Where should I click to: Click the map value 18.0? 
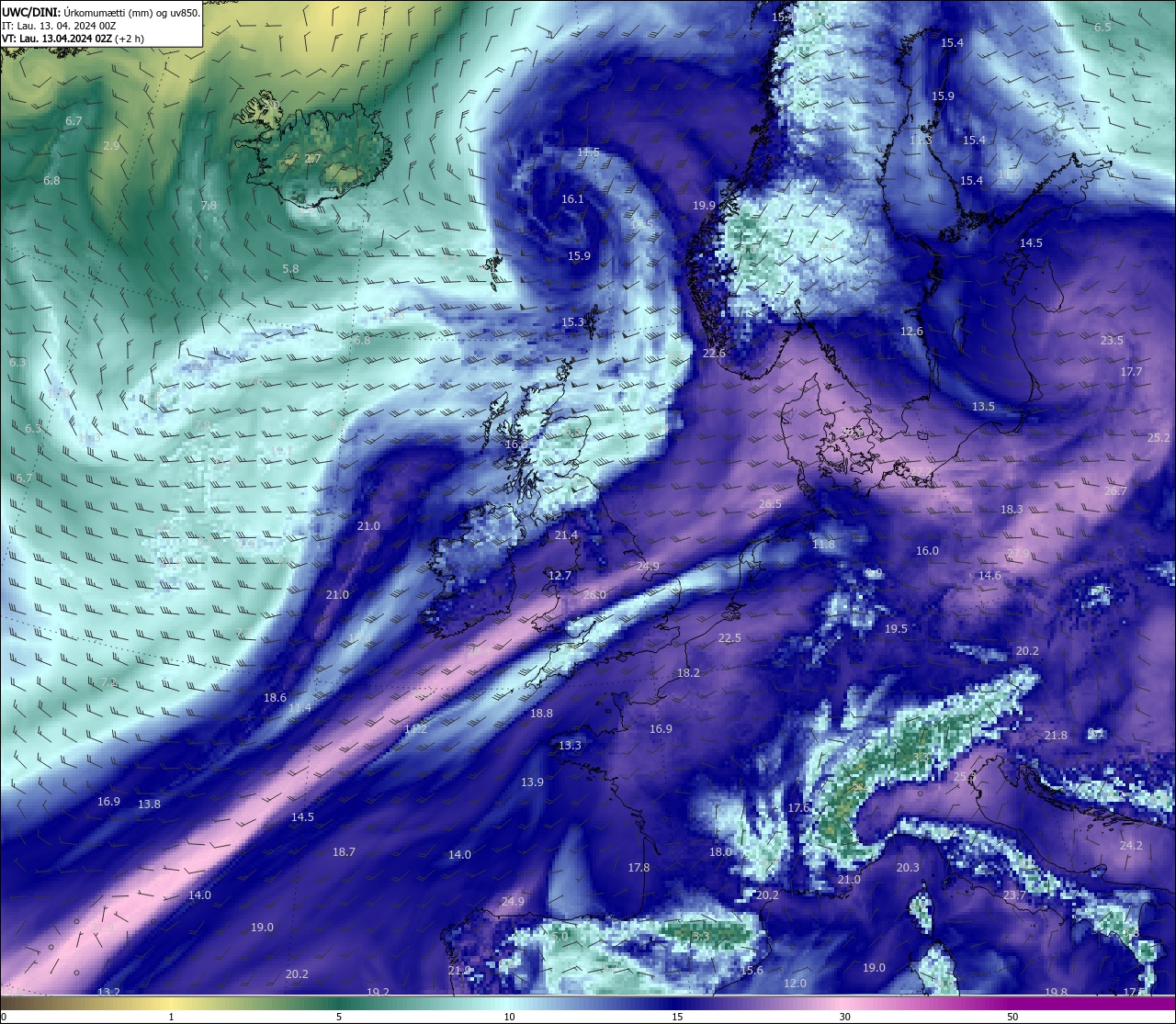pos(720,852)
